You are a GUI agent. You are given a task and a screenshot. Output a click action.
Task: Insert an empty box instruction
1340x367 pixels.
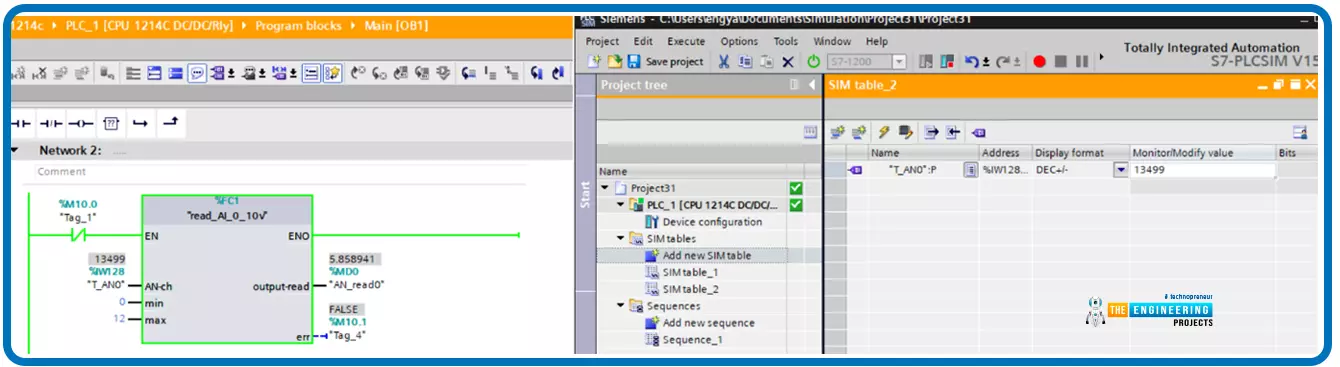(x=112, y=124)
